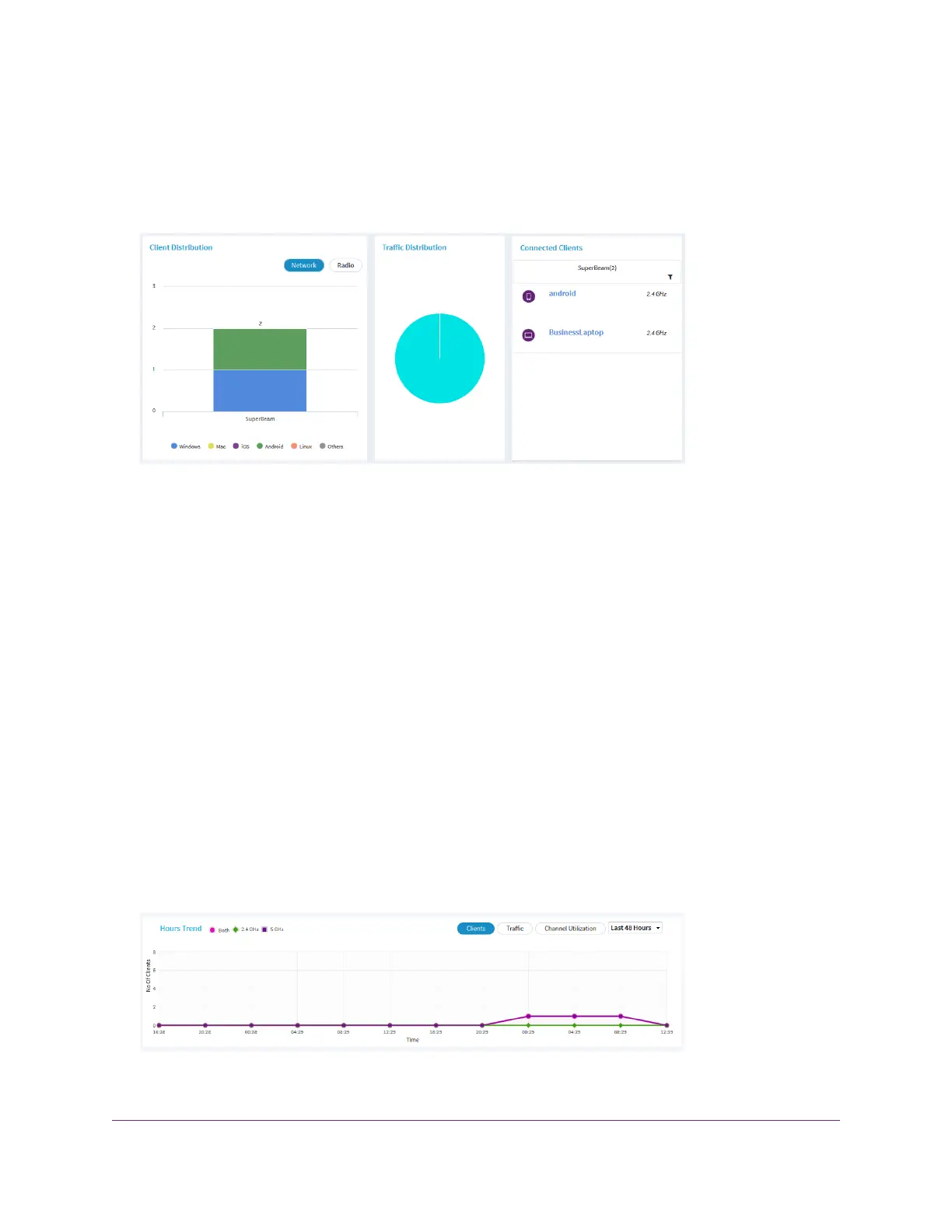This screenshot has height=1232, width=952.
Task: Click the SuperBeam axis label under the bar
Action: (260, 419)
